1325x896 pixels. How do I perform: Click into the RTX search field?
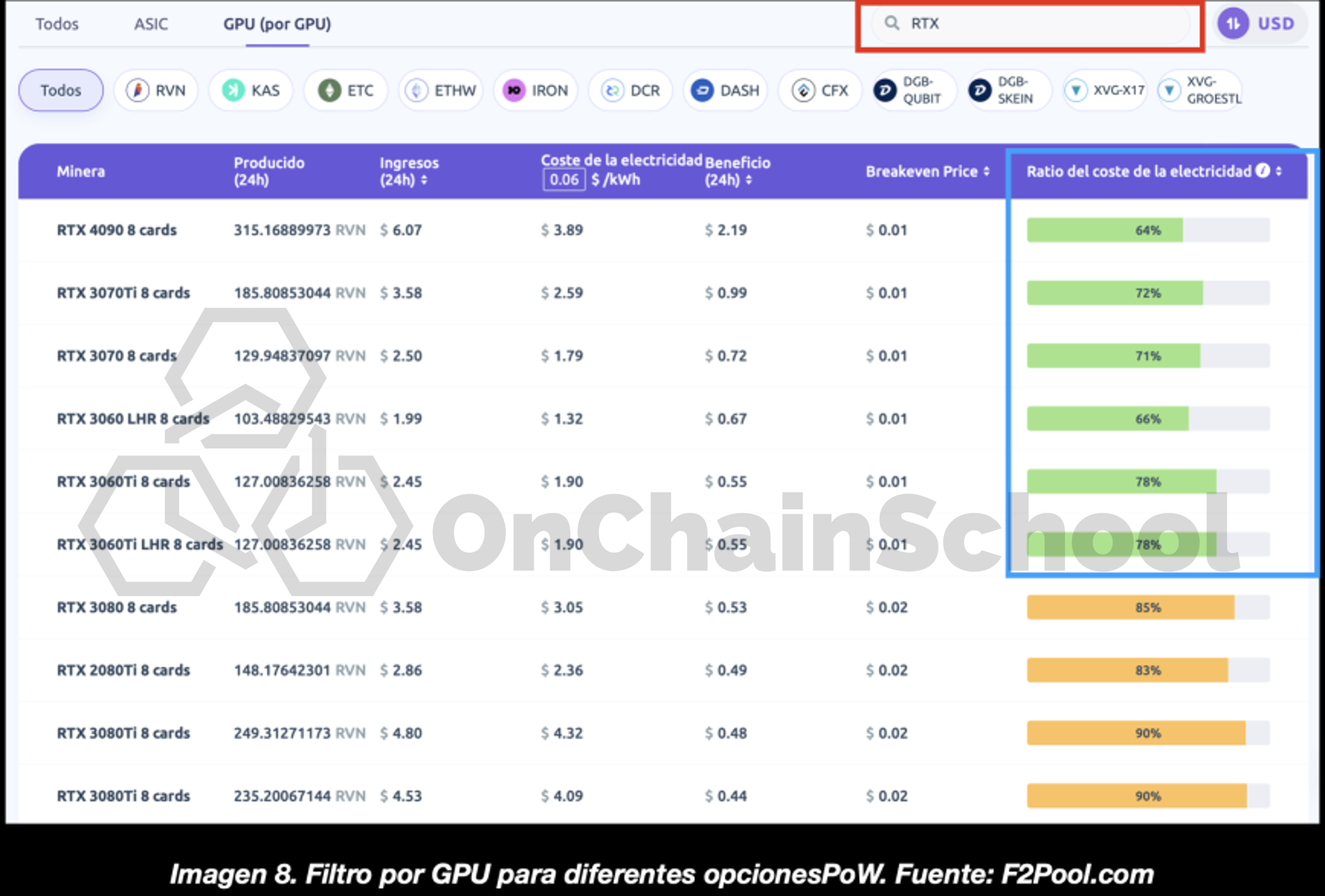click(x=1031, y=24)
